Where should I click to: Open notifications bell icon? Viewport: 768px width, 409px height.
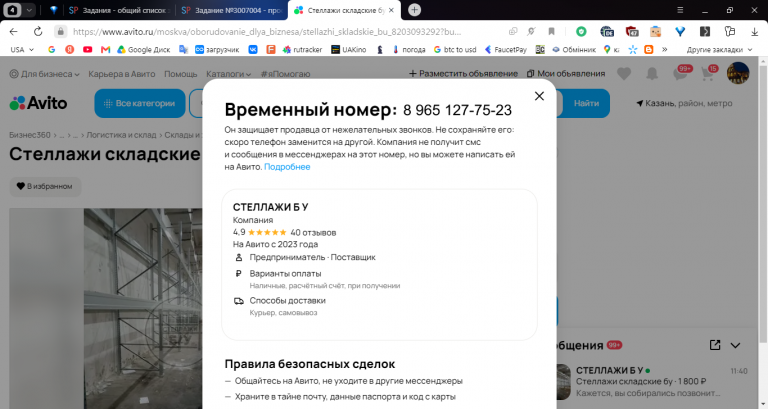tap(652, 74)
